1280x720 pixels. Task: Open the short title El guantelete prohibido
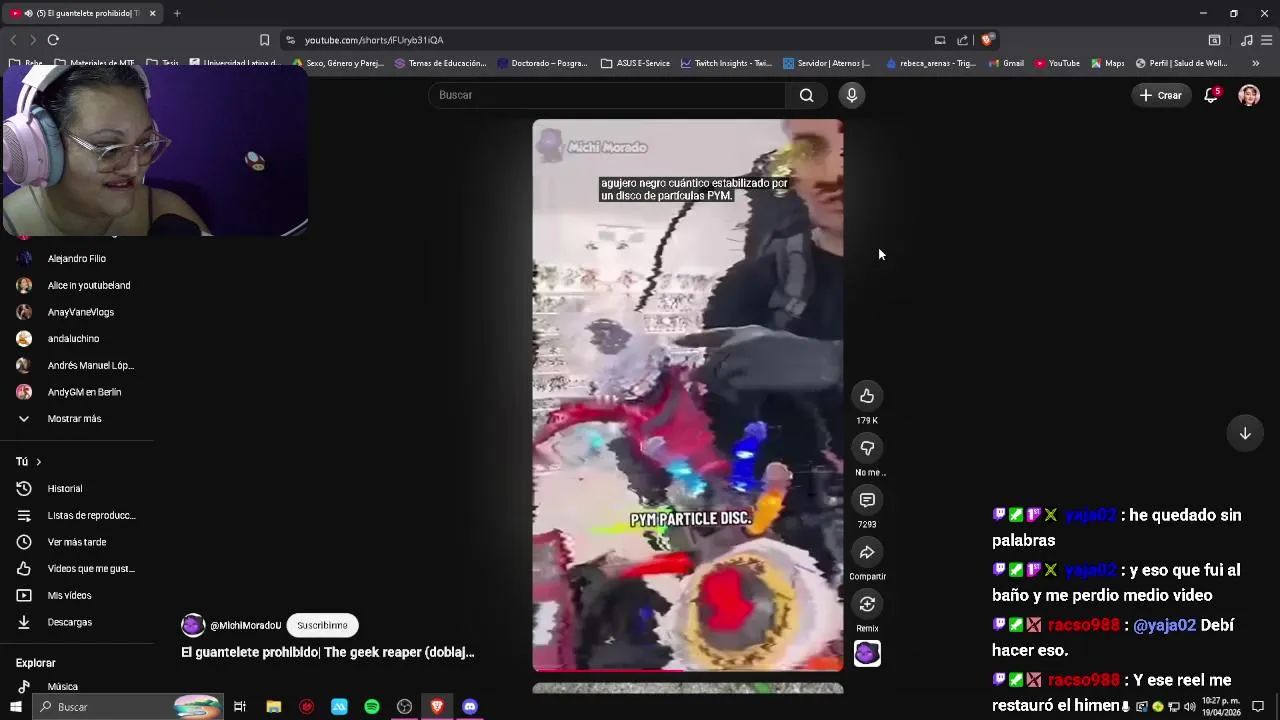328,652
